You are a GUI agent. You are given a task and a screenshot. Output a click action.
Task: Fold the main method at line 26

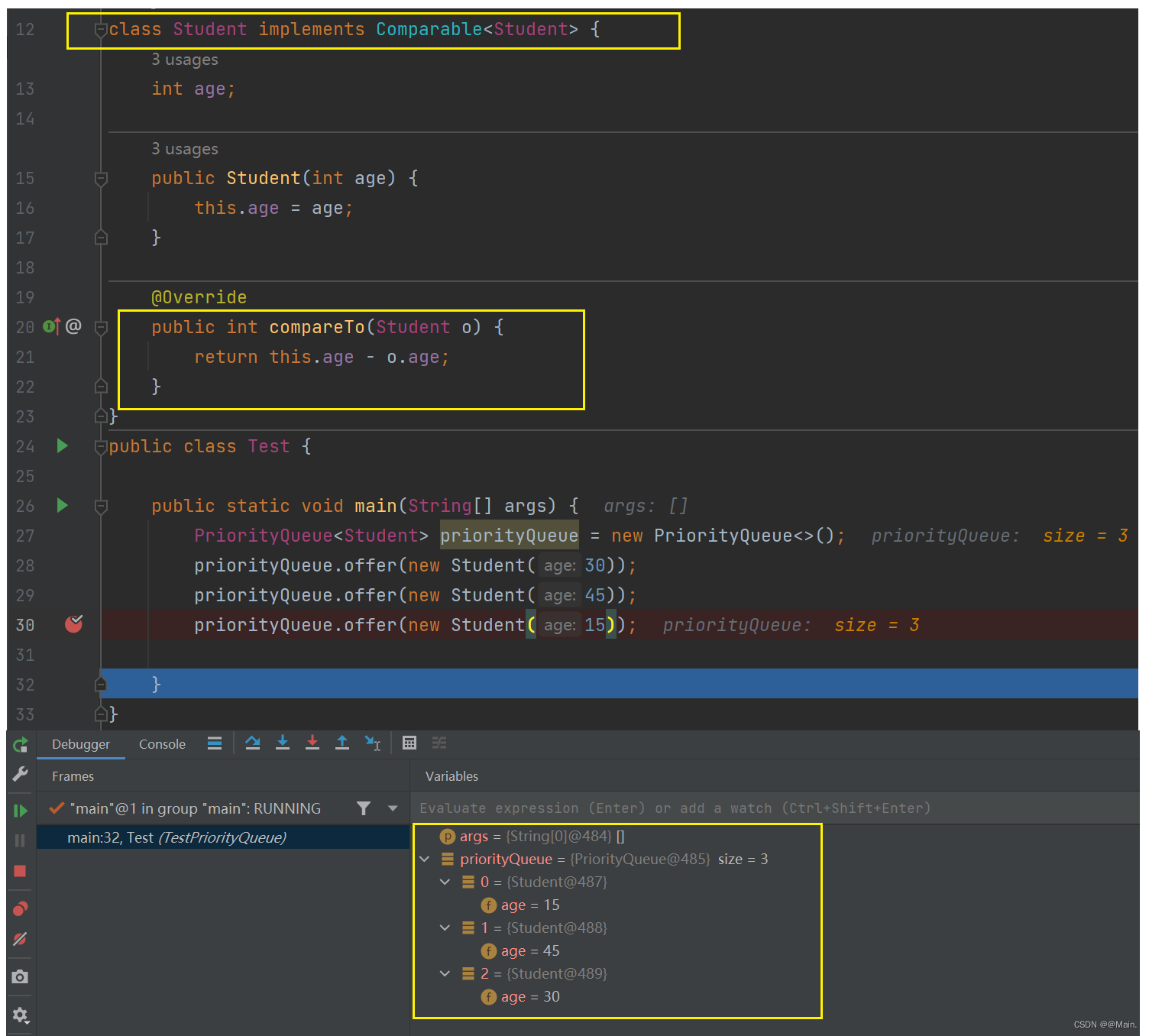click(x=101, y=507)
